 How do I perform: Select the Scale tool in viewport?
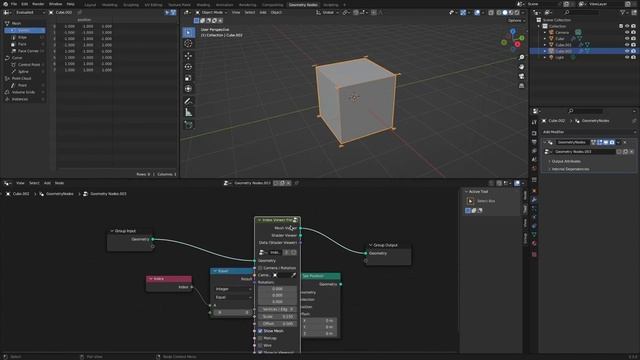188,78
